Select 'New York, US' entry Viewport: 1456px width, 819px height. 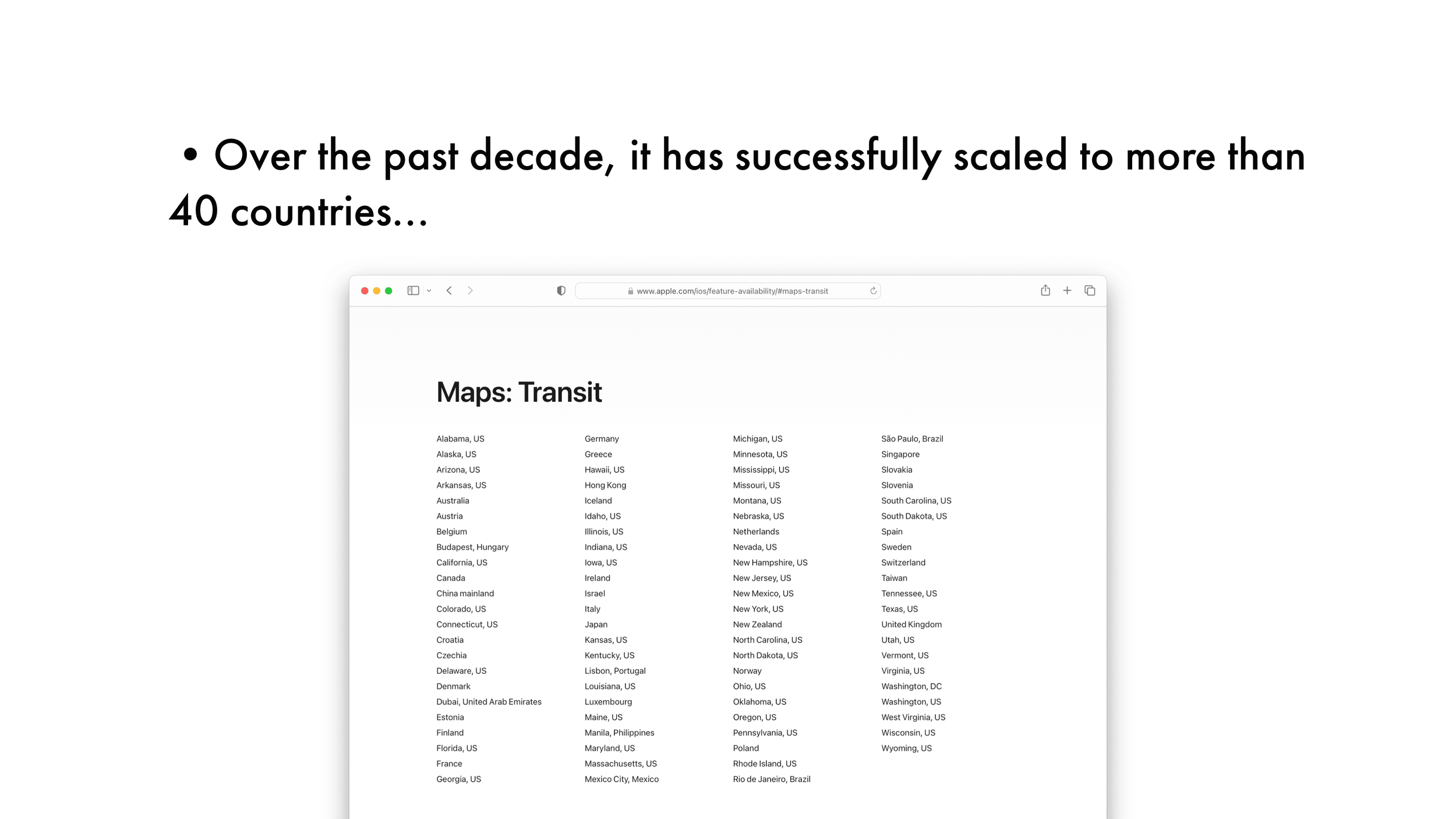(x=758, y=609)
